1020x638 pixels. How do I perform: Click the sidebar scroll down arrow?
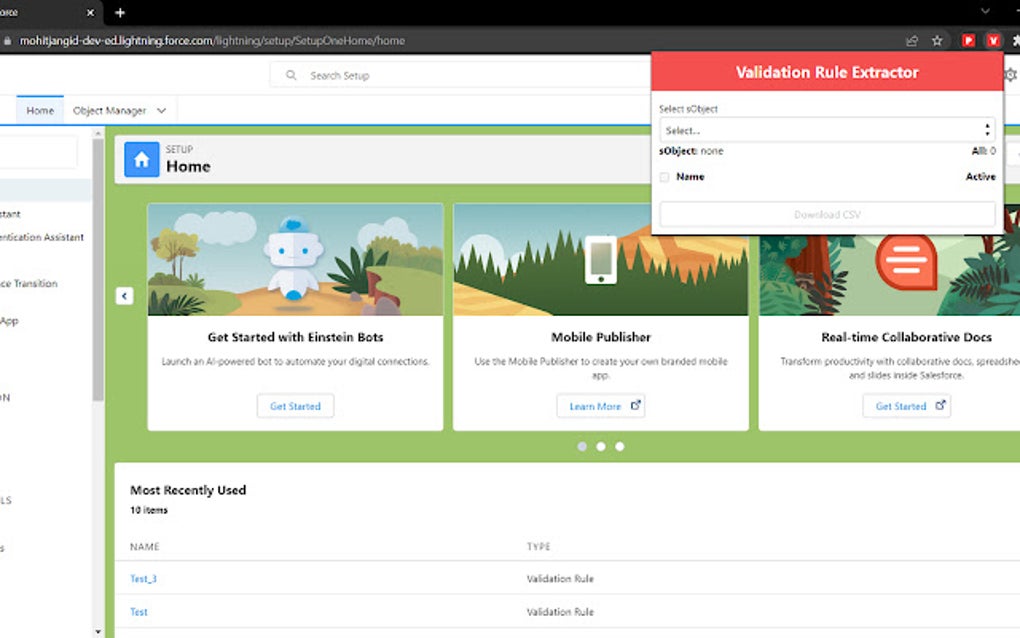click(x=98, y=631)
